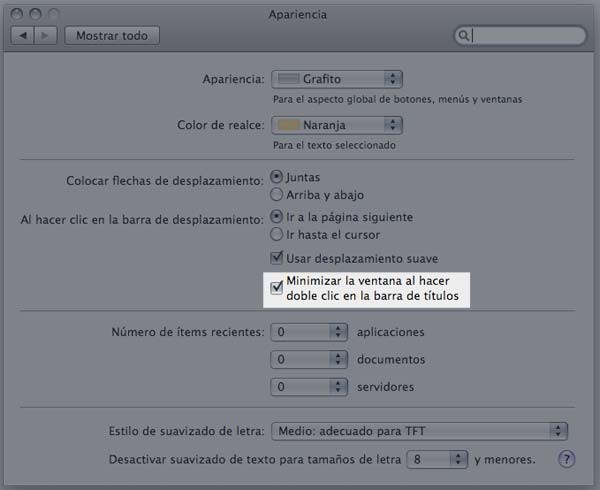This screenshot has width=600, height=490.
Task: Click the text Para el texto seleccionado
Action: tap(334, 145)
